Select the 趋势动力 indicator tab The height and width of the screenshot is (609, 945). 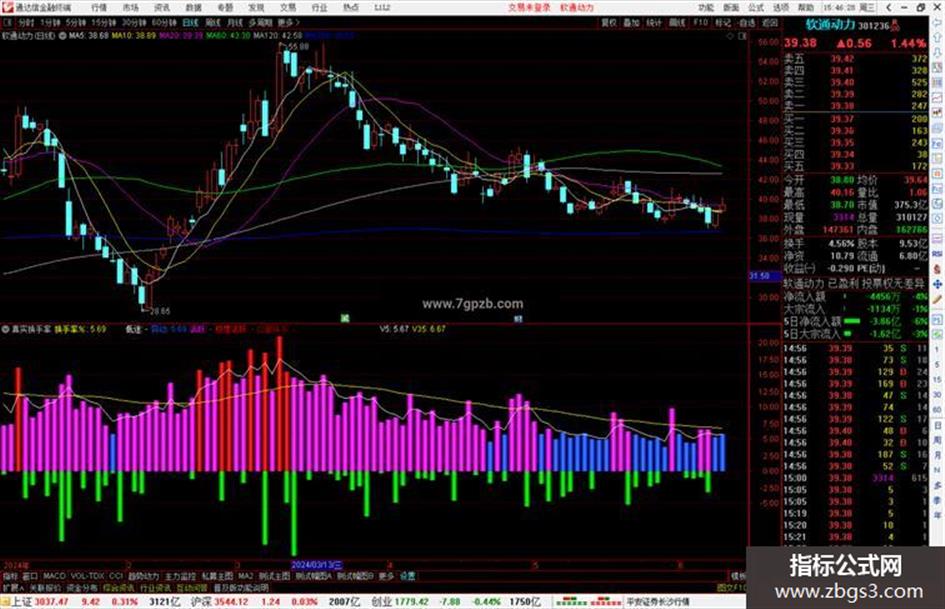[x=143, y=576]
